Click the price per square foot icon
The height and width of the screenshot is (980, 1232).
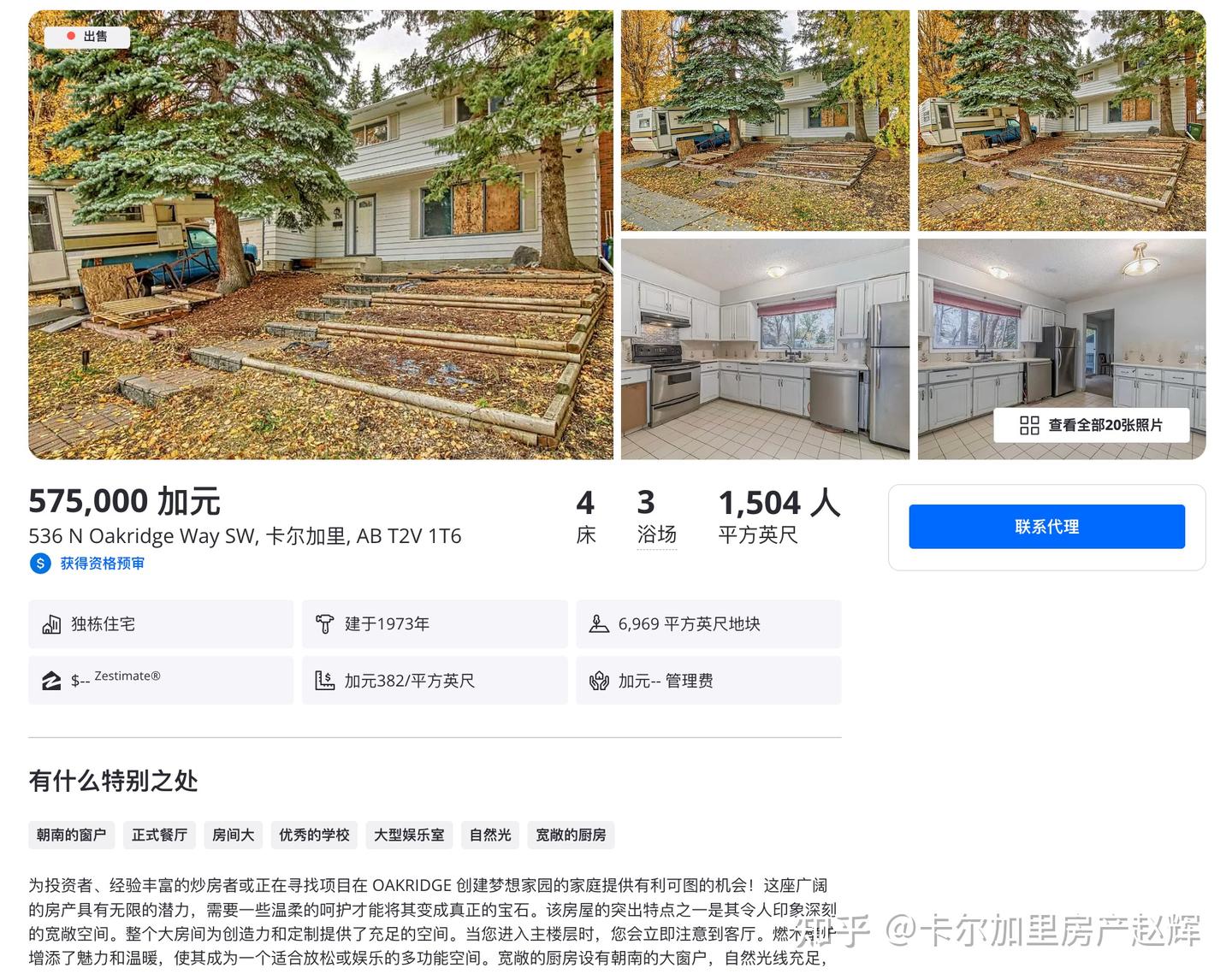point(324,681)
